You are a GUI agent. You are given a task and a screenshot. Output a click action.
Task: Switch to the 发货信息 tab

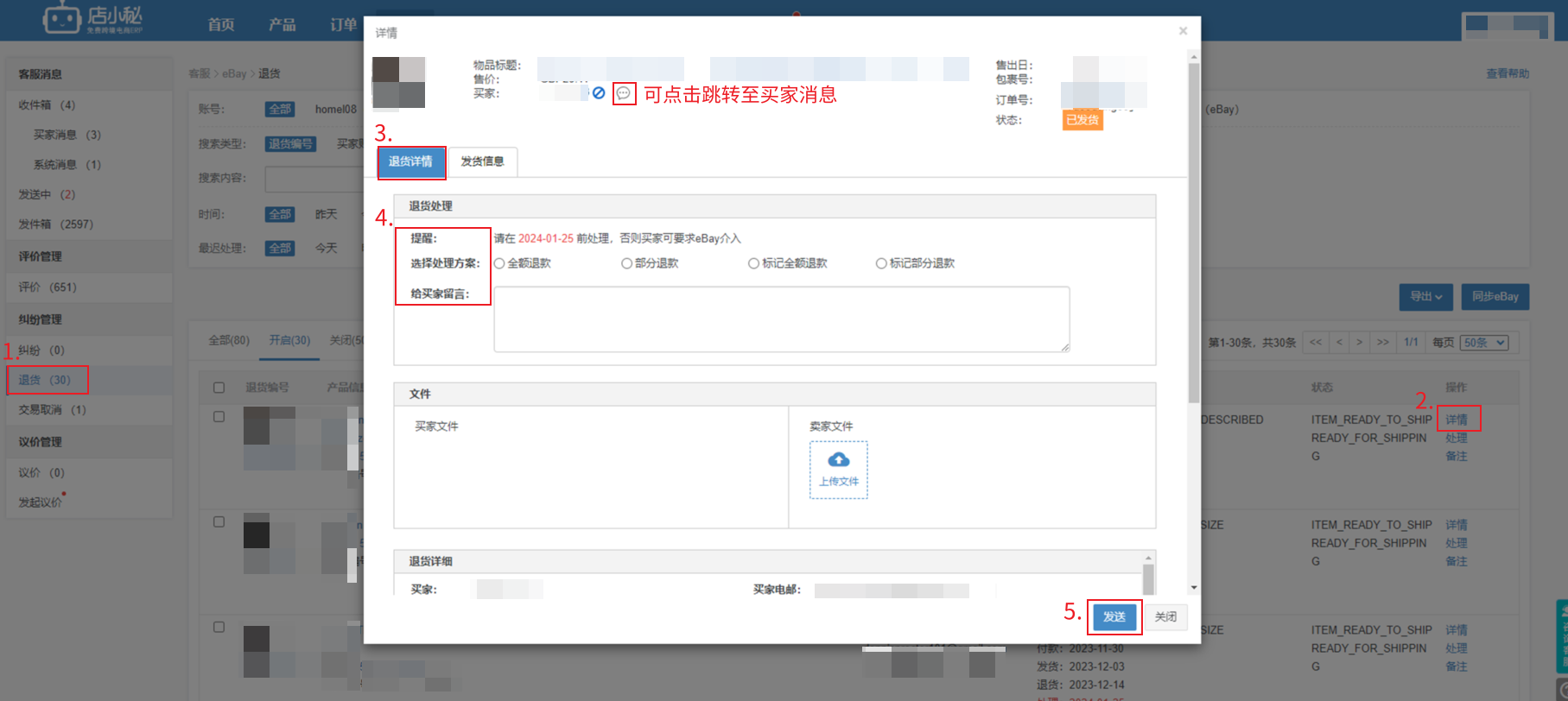click(x=482, y=161)
